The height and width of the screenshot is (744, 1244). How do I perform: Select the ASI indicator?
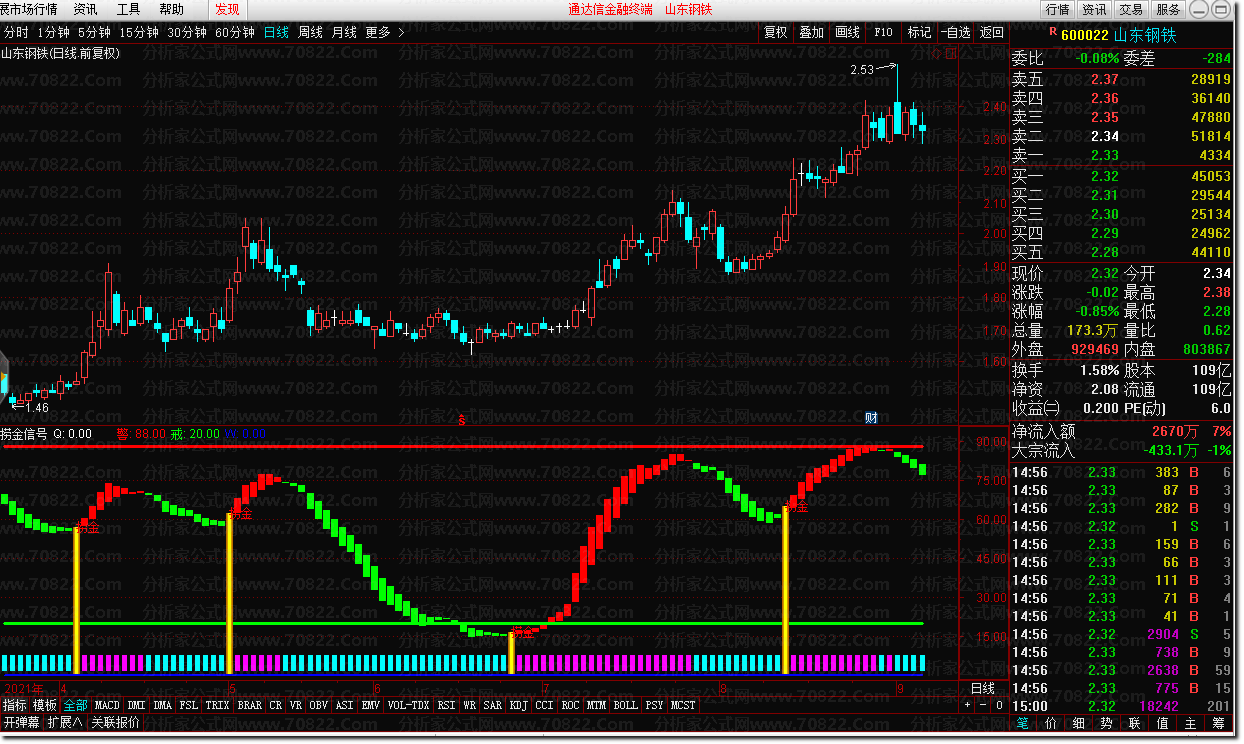[x=344, y=705]
